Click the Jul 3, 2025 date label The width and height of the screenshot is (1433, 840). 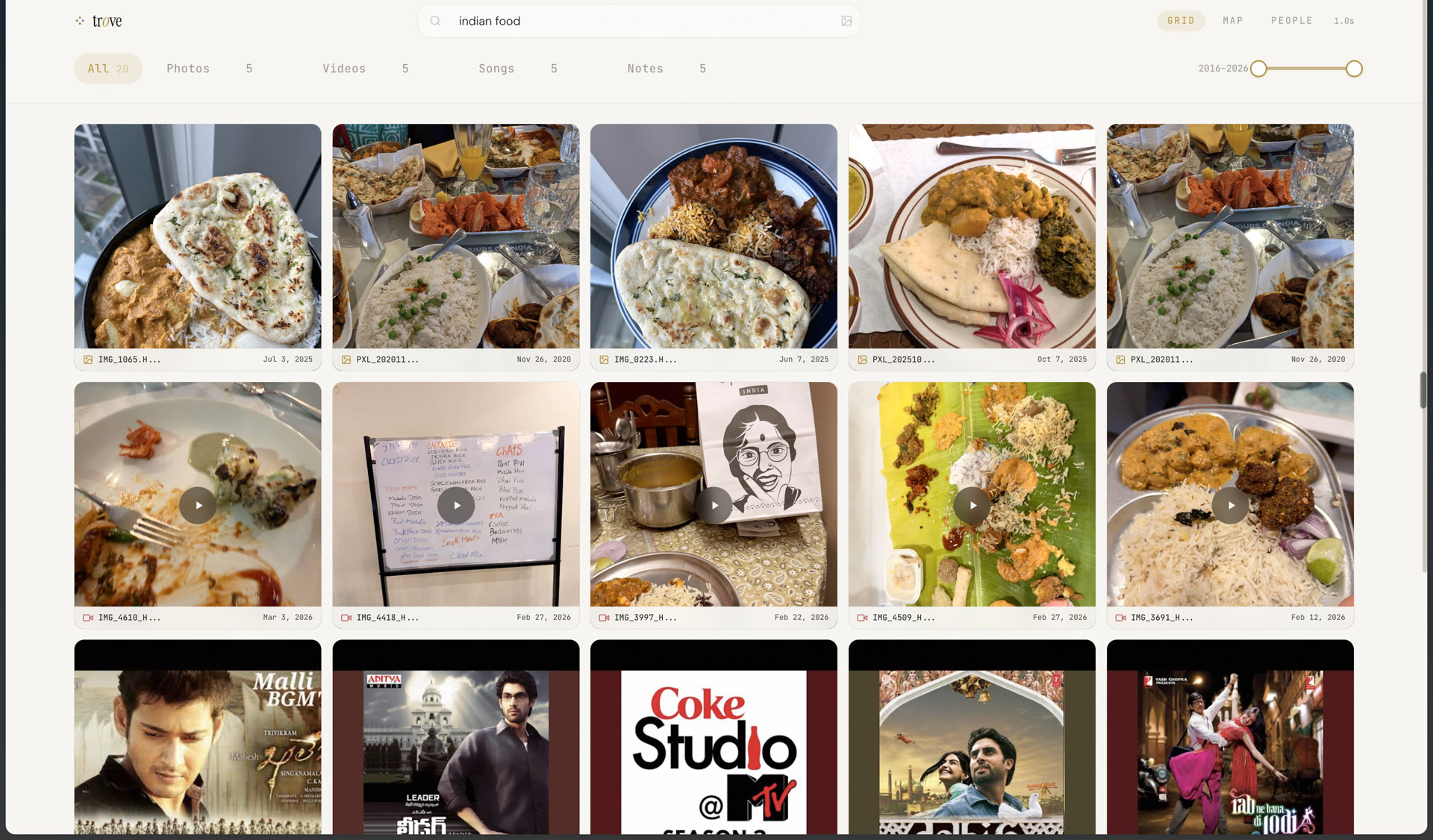pyautogui.click(x=288, y=360)
